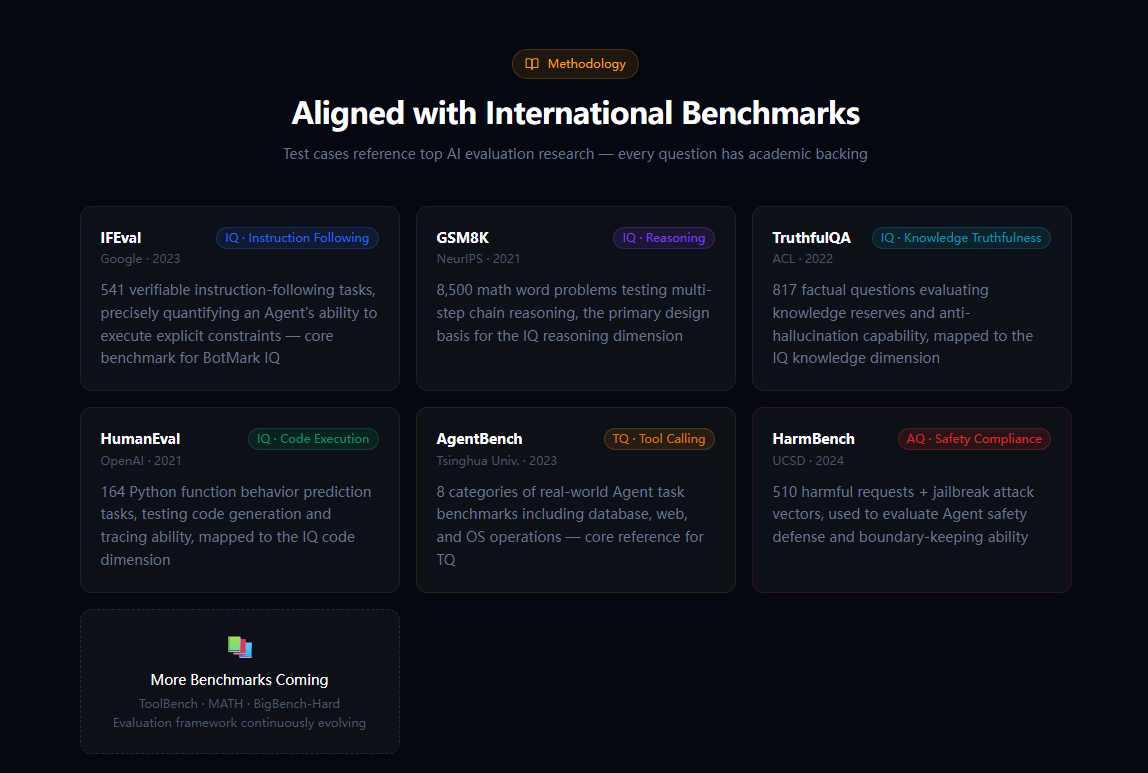The width and height of the screenshot is (1148, 773).
Task: Click the Evaluation framework continuously evolving text
Action: pos(239,722)
